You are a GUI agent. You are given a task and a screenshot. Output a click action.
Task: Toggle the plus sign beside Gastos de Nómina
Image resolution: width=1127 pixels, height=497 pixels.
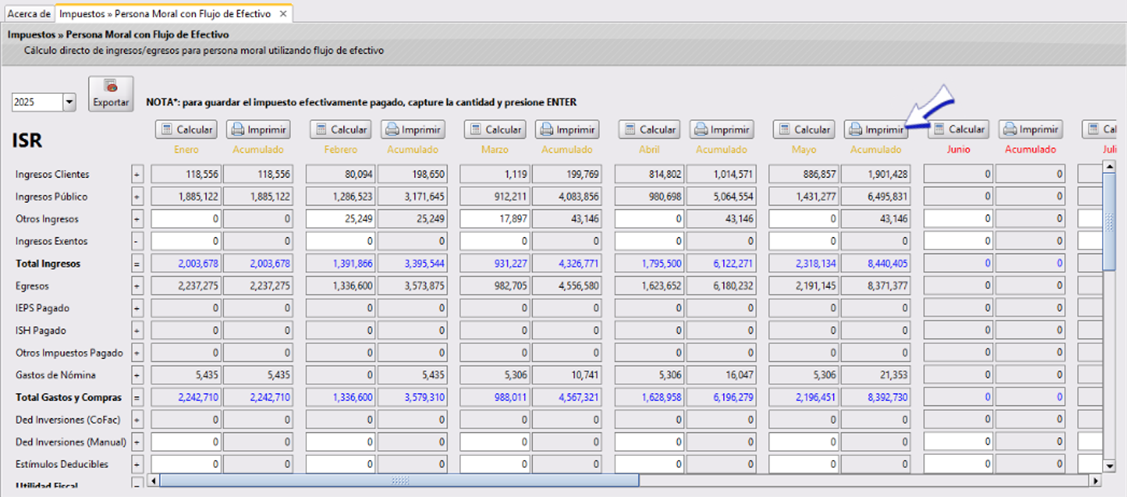[x=138, y=375]
